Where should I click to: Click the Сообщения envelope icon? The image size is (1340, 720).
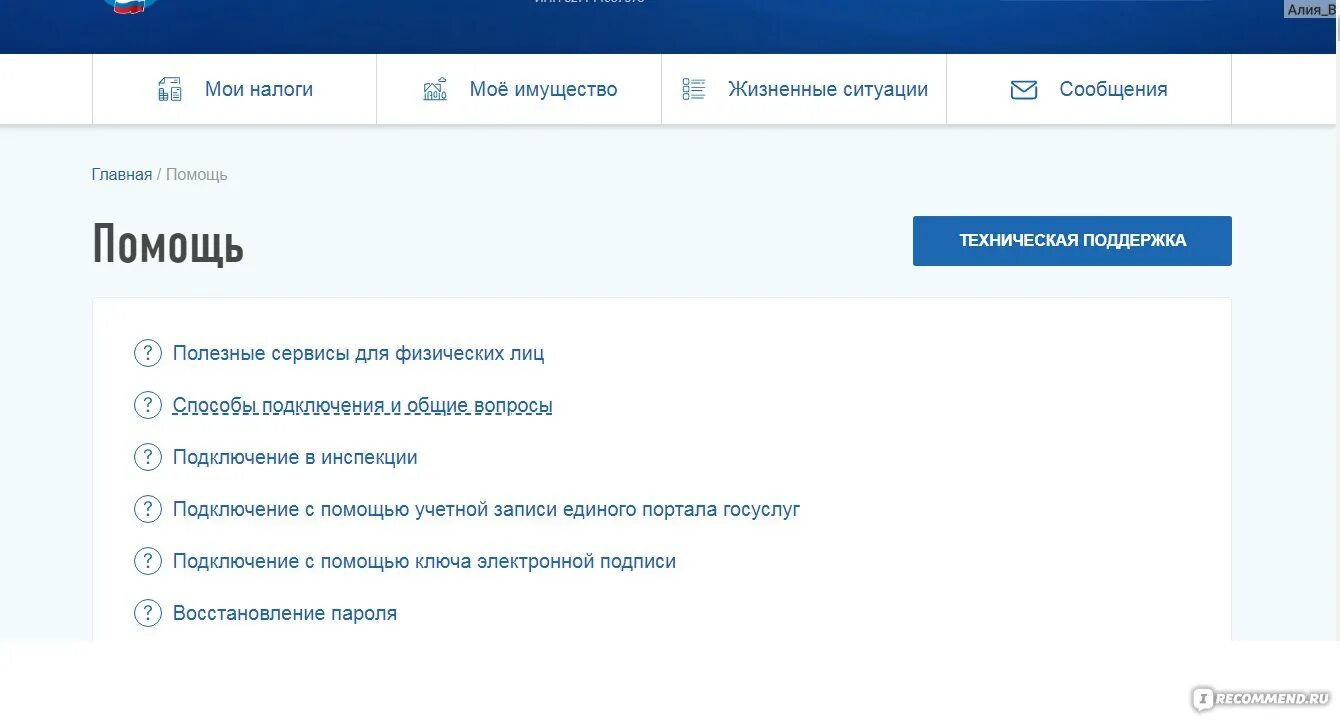pyautogui.click(x=1024, y=90)
